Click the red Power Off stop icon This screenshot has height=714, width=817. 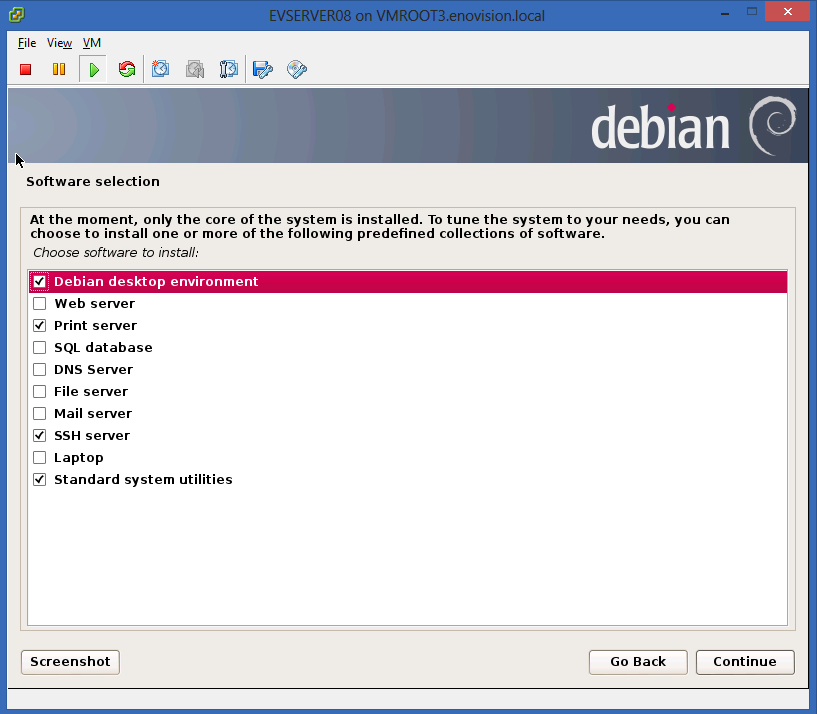[26, 69]
